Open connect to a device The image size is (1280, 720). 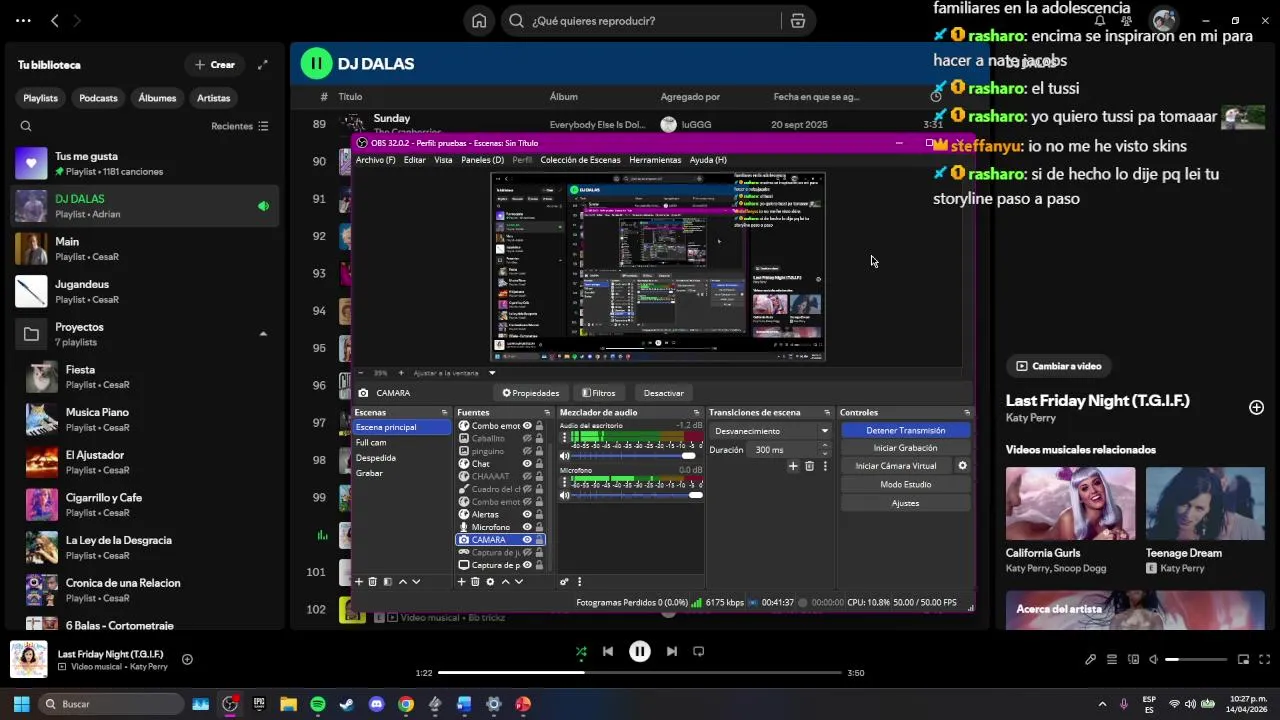(1133, 659)
